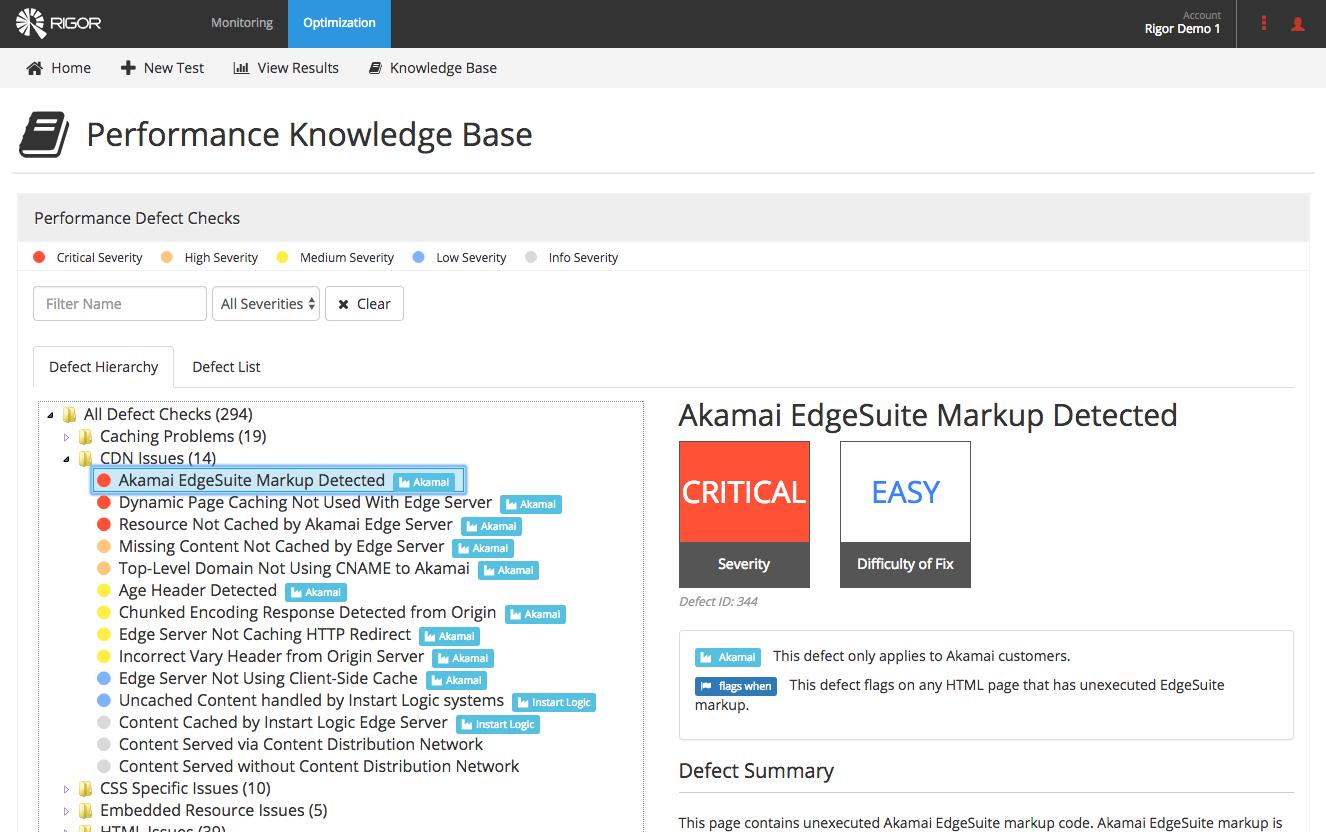Viewport: 1326px width, 832px height.
Task: Click Embedded Resource Issues folder icon
Action: (85, 810)
